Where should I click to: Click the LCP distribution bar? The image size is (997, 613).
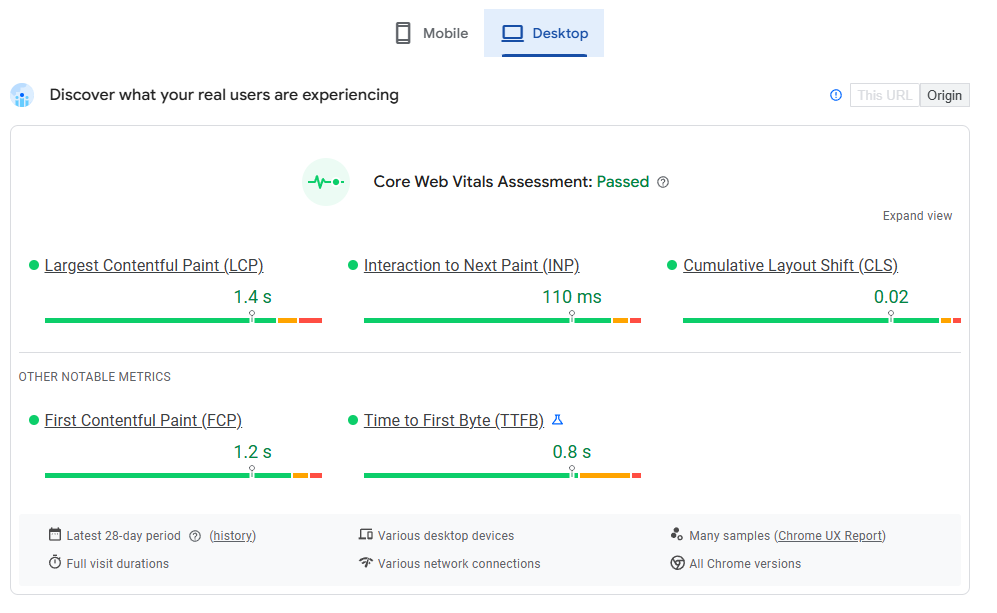(x=183, y=320)
